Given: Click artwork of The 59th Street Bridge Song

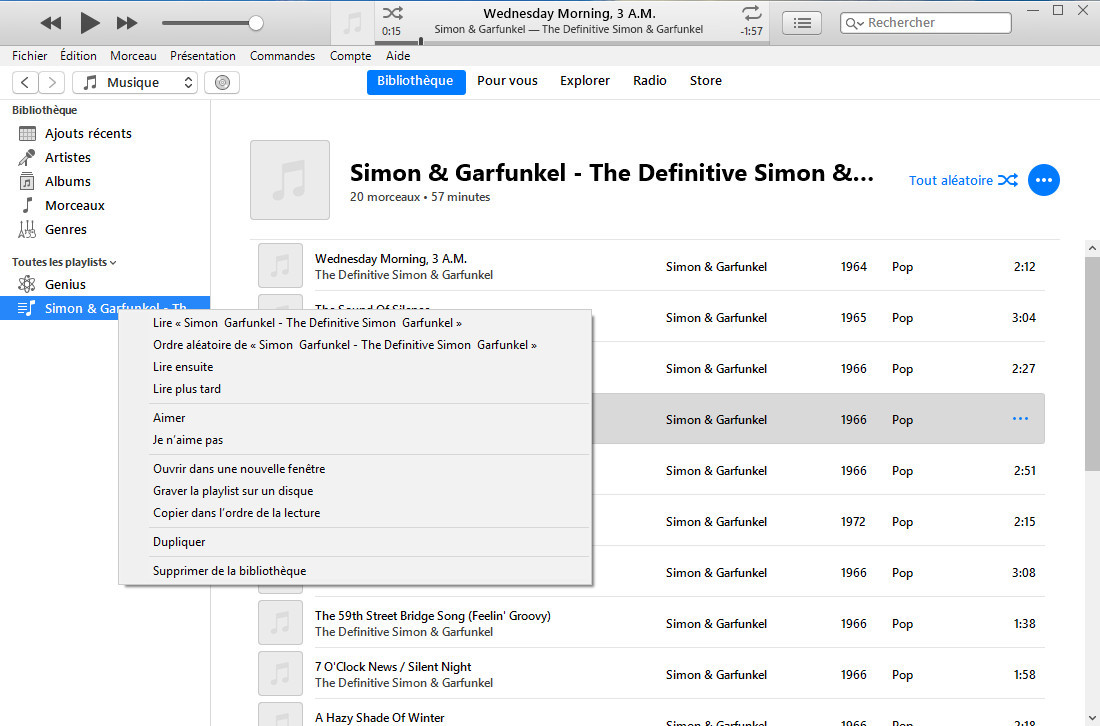Looking at the screenshot, I should coord(281,623).
